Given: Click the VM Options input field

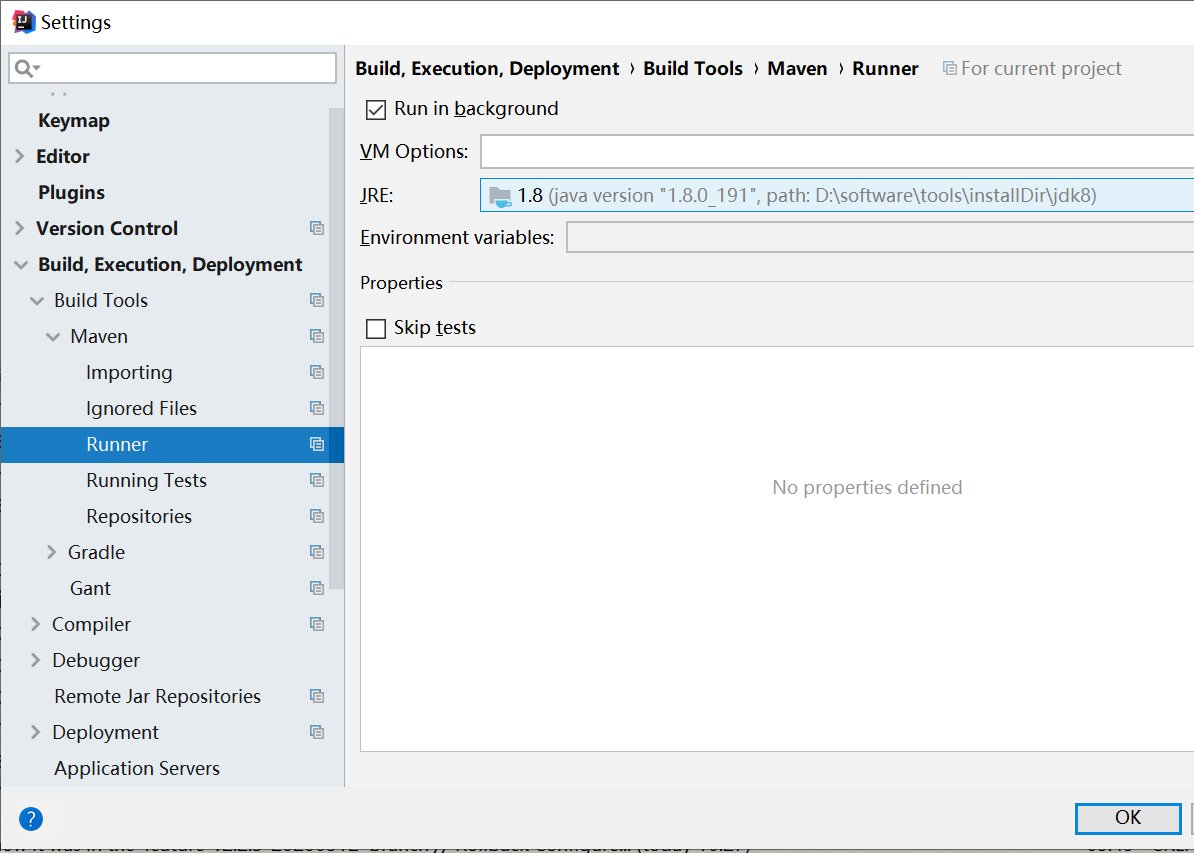Looking at the screenshot, I should 837,152.
